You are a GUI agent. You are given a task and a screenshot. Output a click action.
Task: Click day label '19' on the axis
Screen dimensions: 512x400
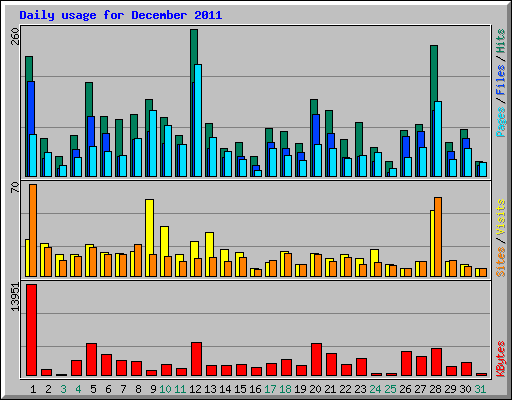coord(300,389)
